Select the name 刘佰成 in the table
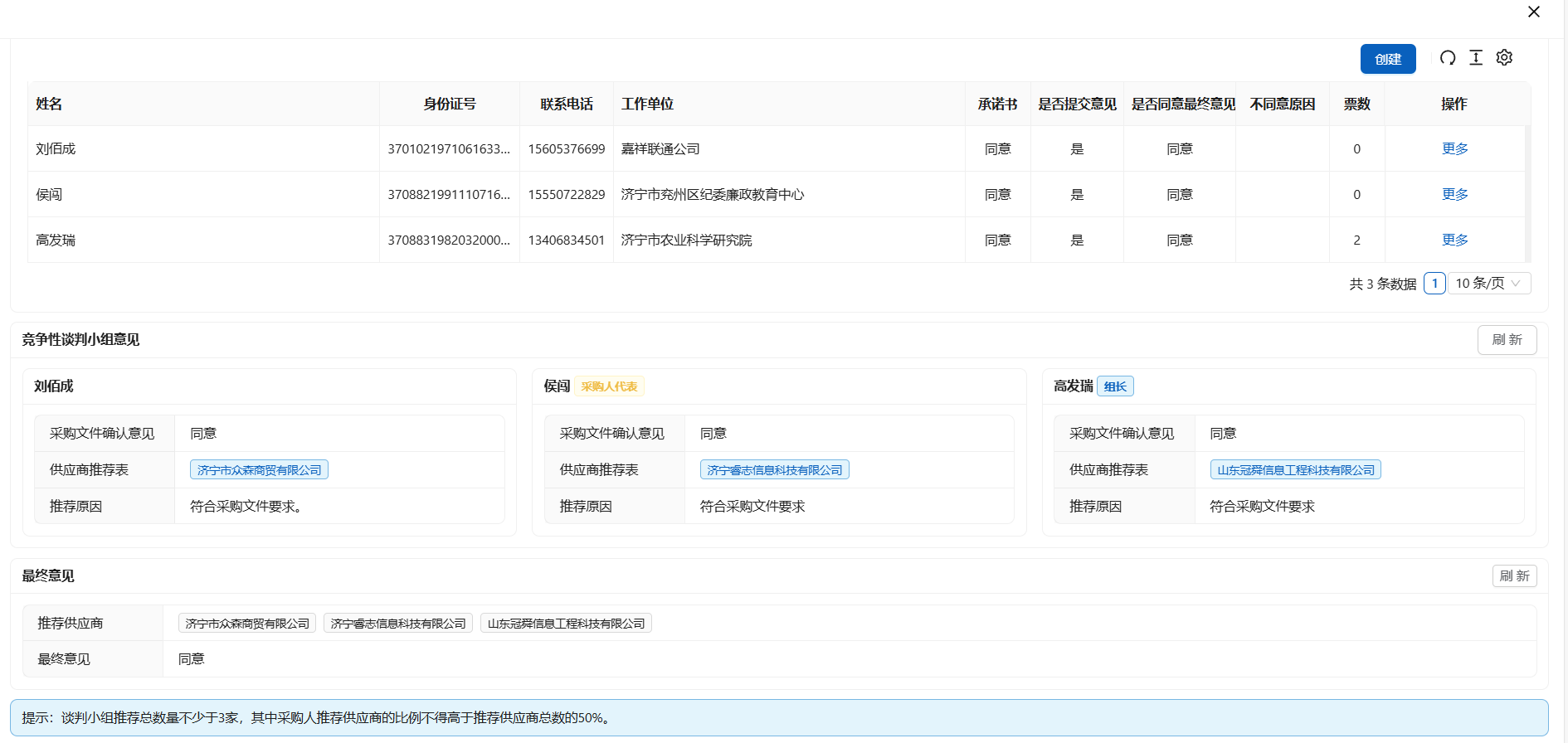1568x743 pixels. click(x=56, y=149)
